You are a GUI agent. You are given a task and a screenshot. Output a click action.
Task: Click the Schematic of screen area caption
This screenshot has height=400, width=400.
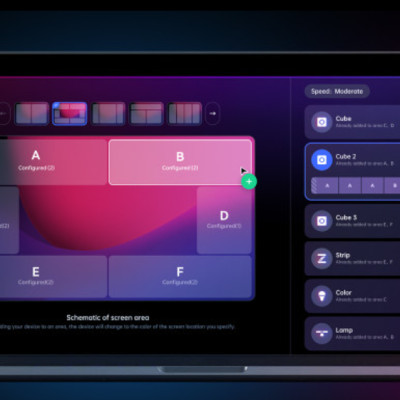[x=108, y=318]
